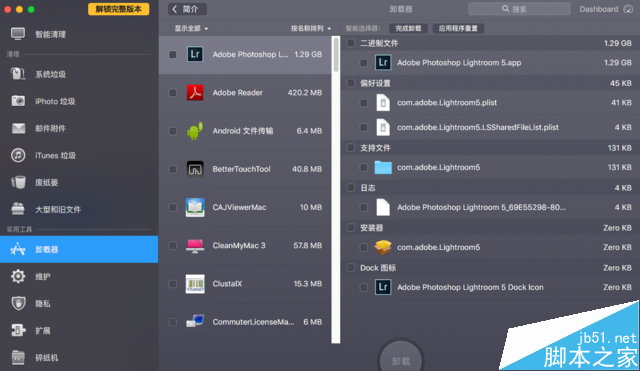
Task: Click the Adobe Reader app icon
Action: click(x=195, y=93)
